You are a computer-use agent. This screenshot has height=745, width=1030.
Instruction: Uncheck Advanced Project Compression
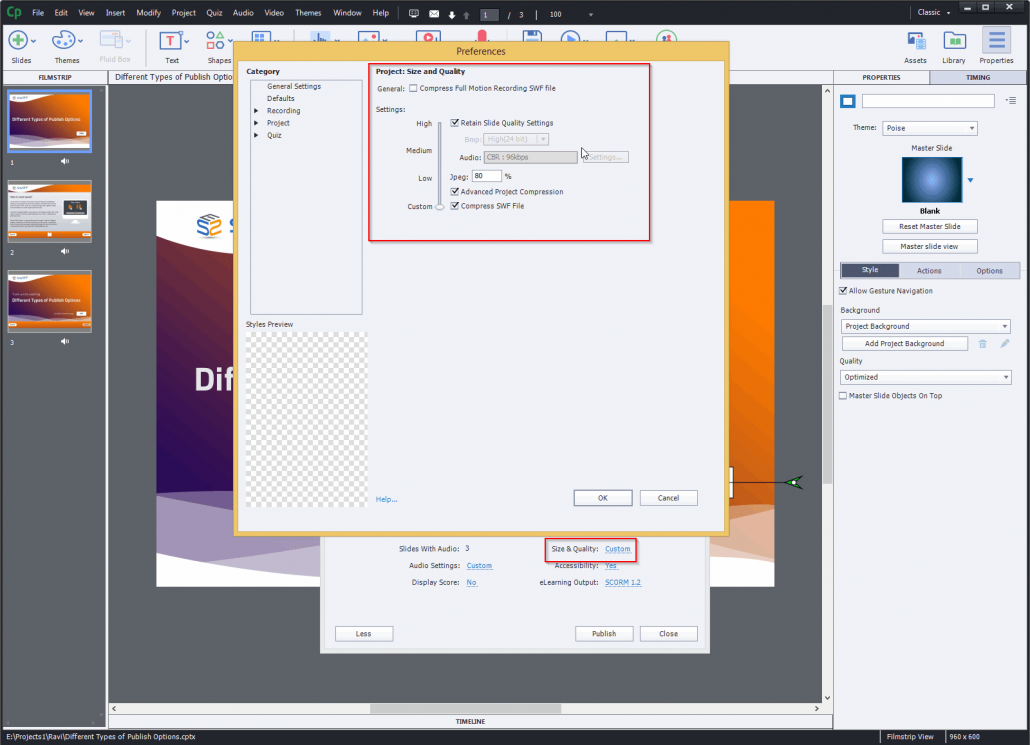455,191
